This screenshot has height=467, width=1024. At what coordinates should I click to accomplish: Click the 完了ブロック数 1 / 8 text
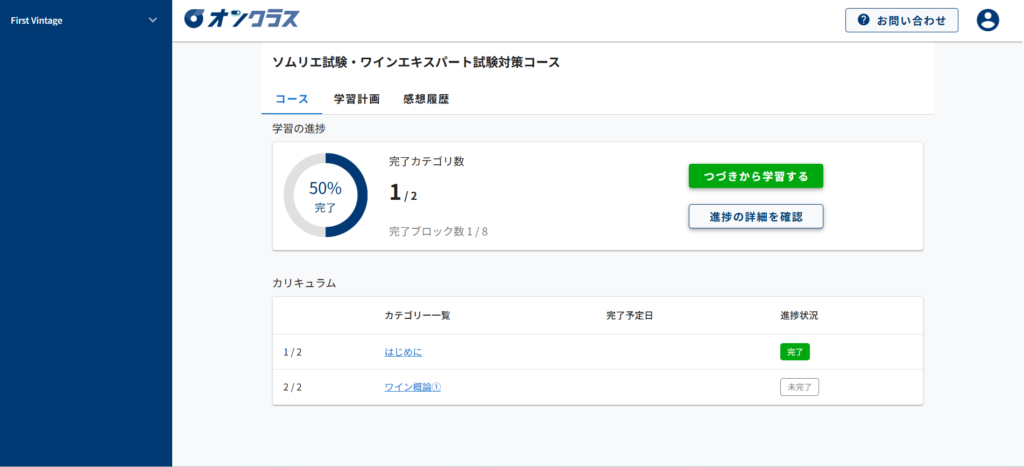pyautogui.click(x=438, y=231)
